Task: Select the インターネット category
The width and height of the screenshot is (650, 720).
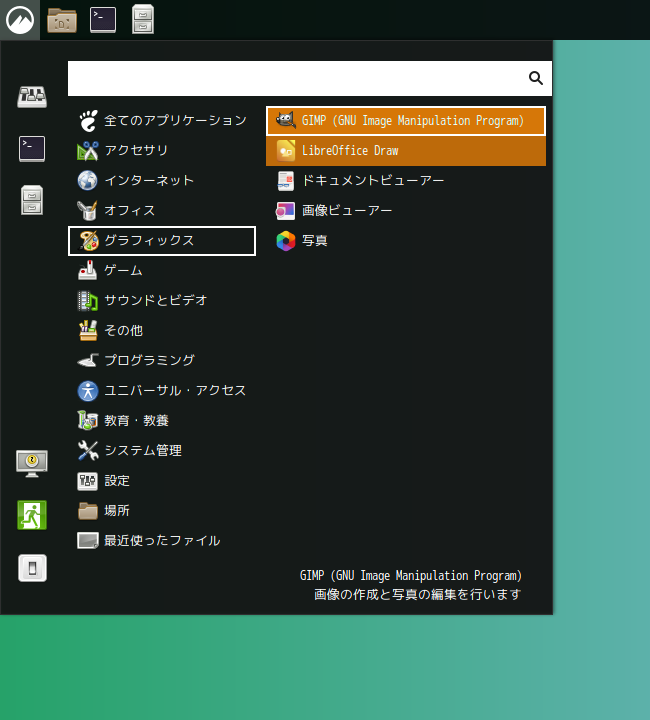Action: click(162, 180)
